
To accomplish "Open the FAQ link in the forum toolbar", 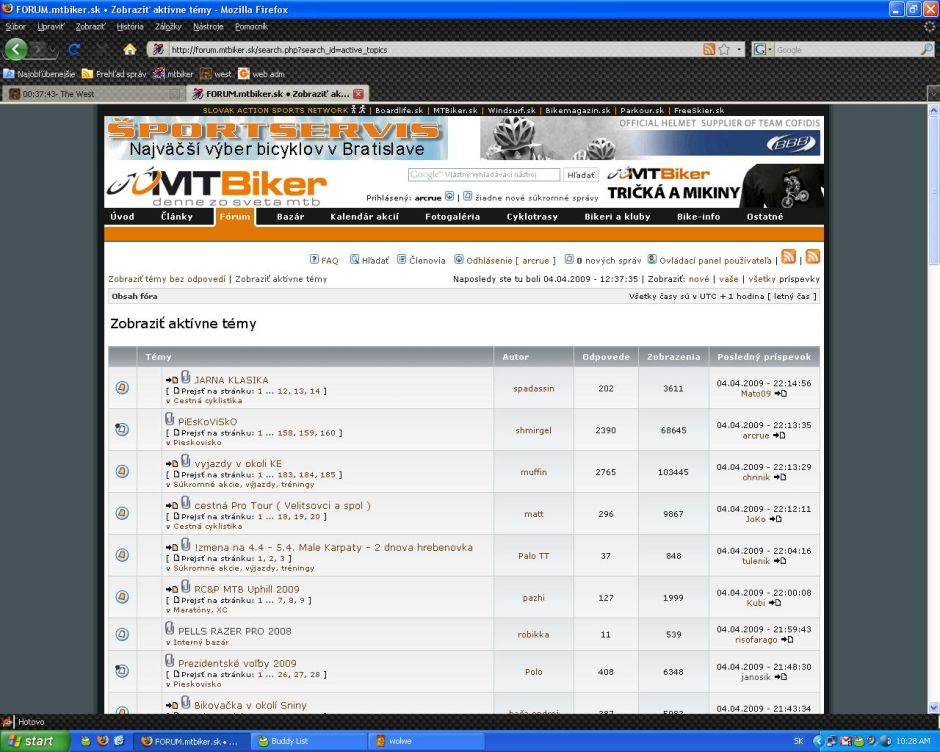I will 324,260.
